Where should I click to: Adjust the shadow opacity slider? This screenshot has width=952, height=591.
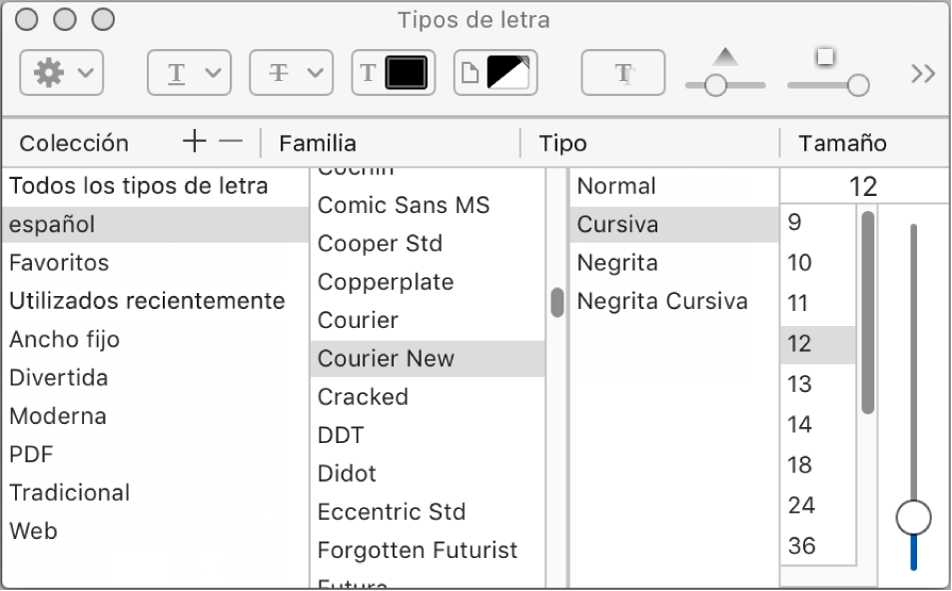click(x=715, y=86)
